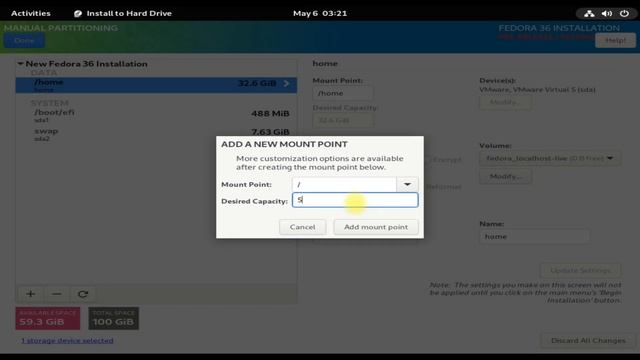Screen dimensions: 640x360
Task: Click the Total Space 100 GiB box
Action: coord(113,318)
